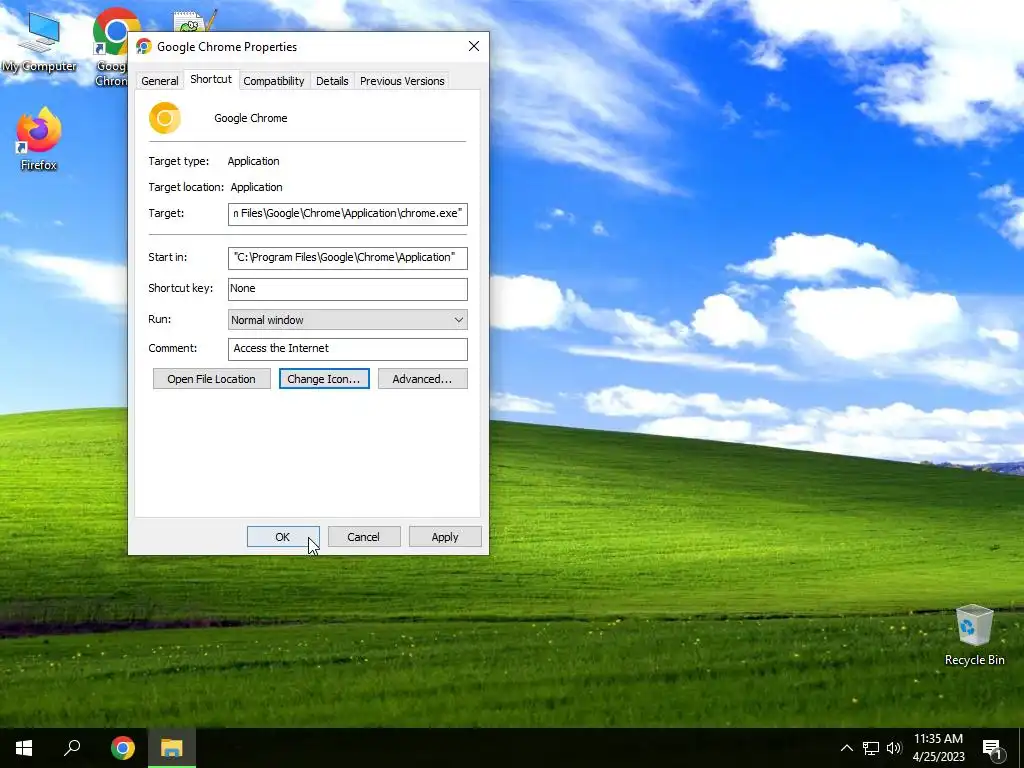Open the Windows Start menu
The height and width of the screenshot is (768, 1024).
(x=24, y=748)
